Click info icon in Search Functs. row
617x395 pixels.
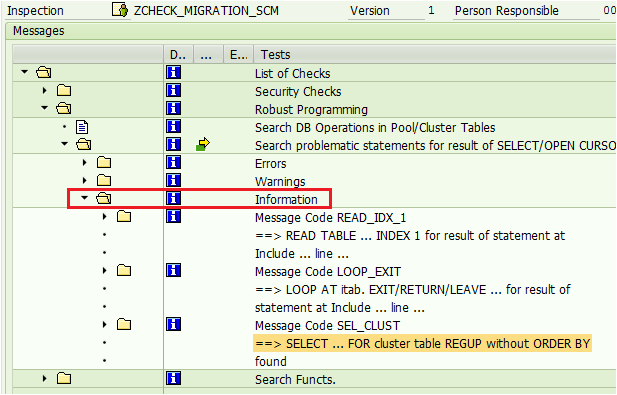[x=174, y=378]
